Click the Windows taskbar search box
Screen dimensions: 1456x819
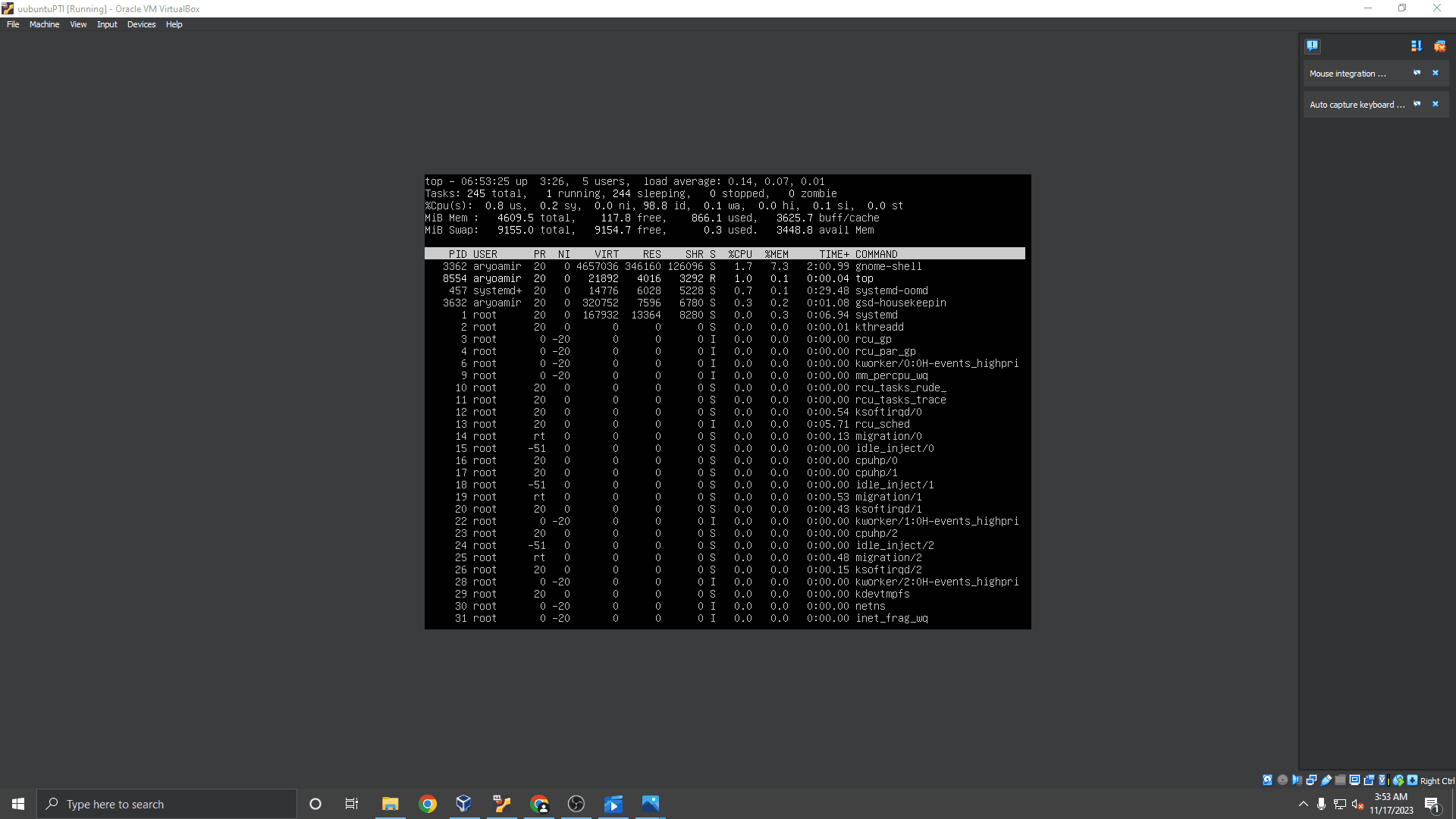point(167,804)
